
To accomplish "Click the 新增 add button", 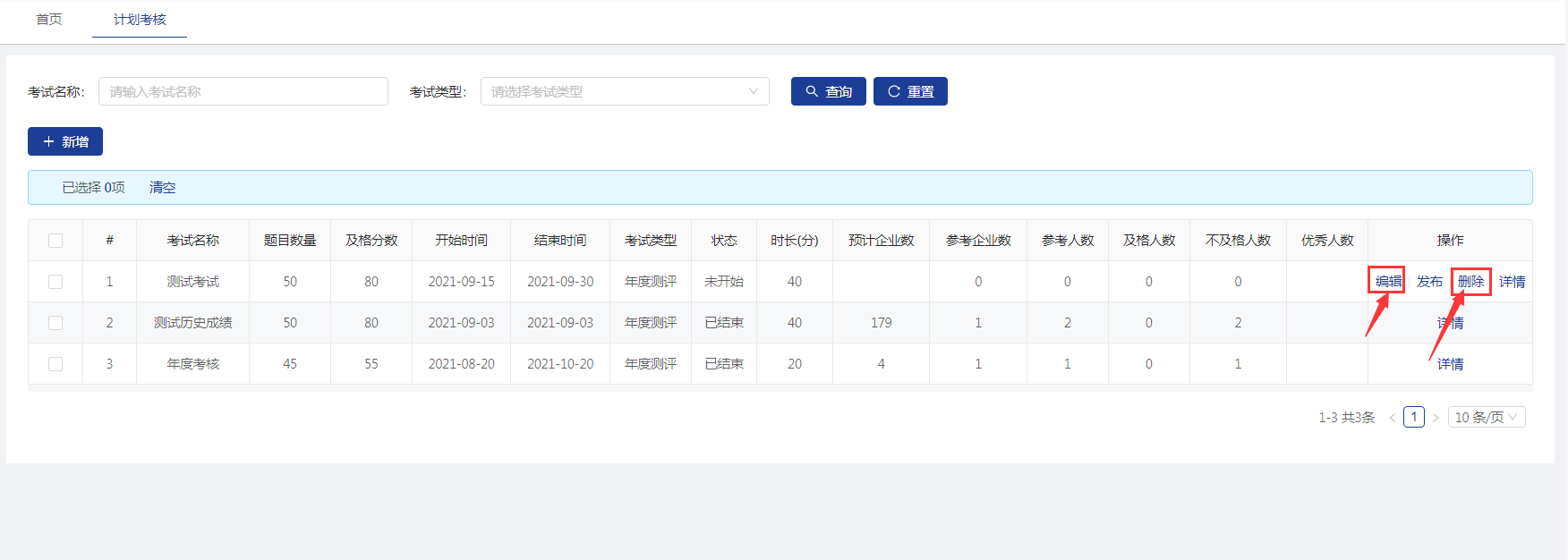I will tap(65, 141).
